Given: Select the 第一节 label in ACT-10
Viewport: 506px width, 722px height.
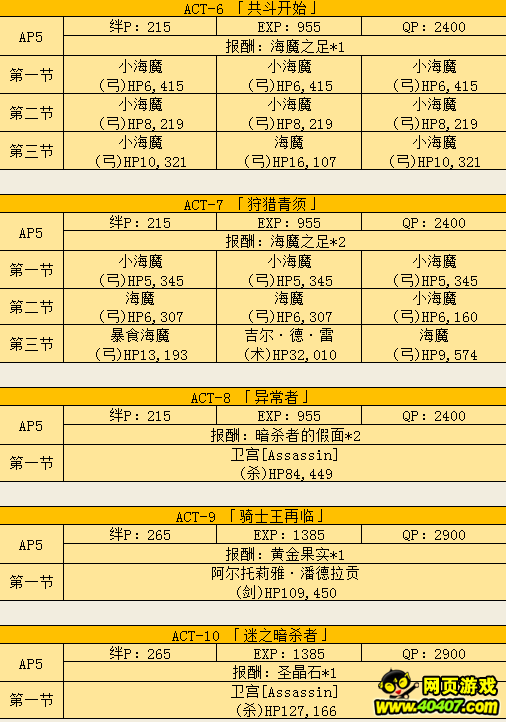Looking at the screenshot, I should pos(31,700).
